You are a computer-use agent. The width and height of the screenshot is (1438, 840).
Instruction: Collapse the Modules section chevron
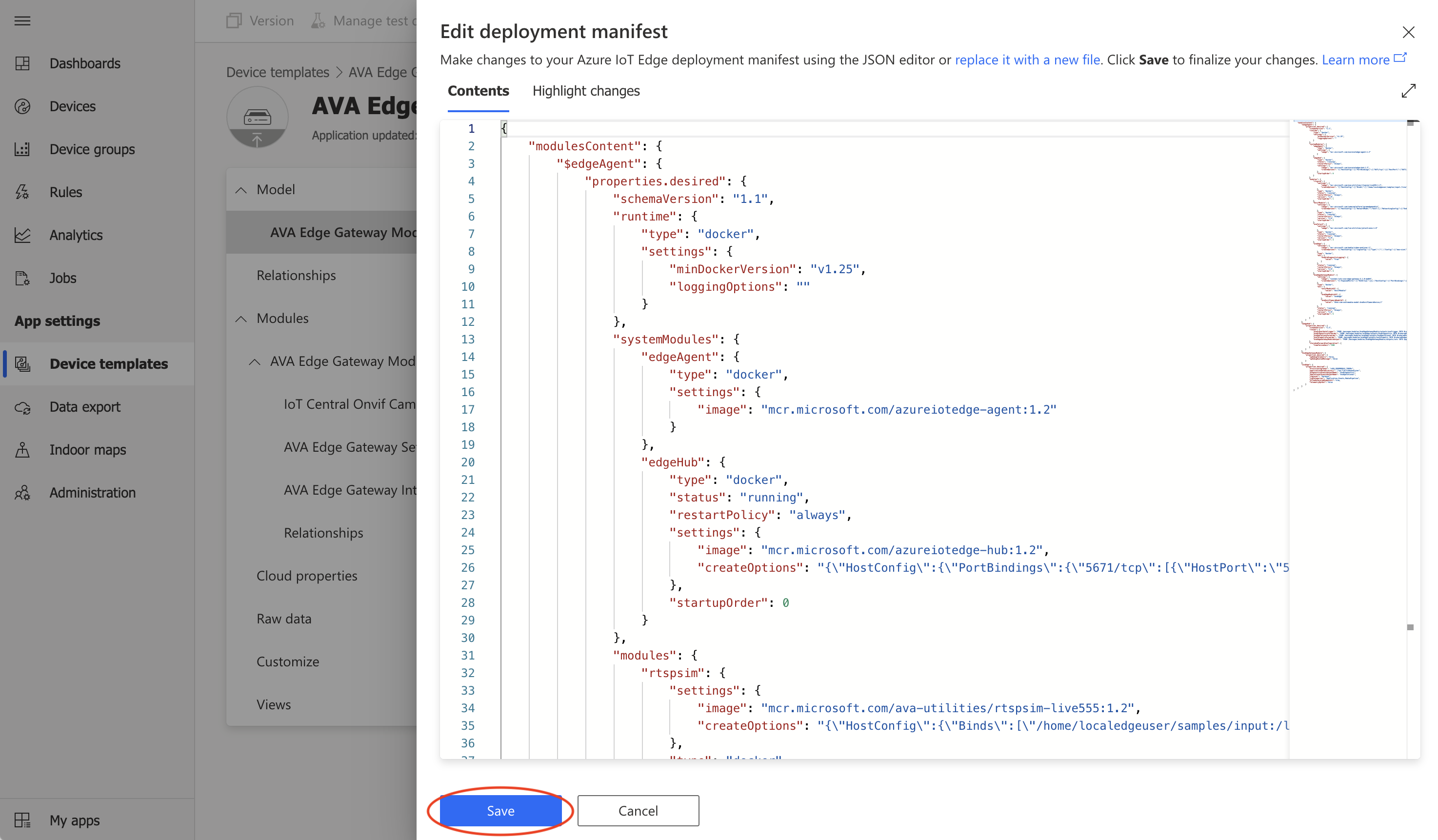click(x=241, y=319)
